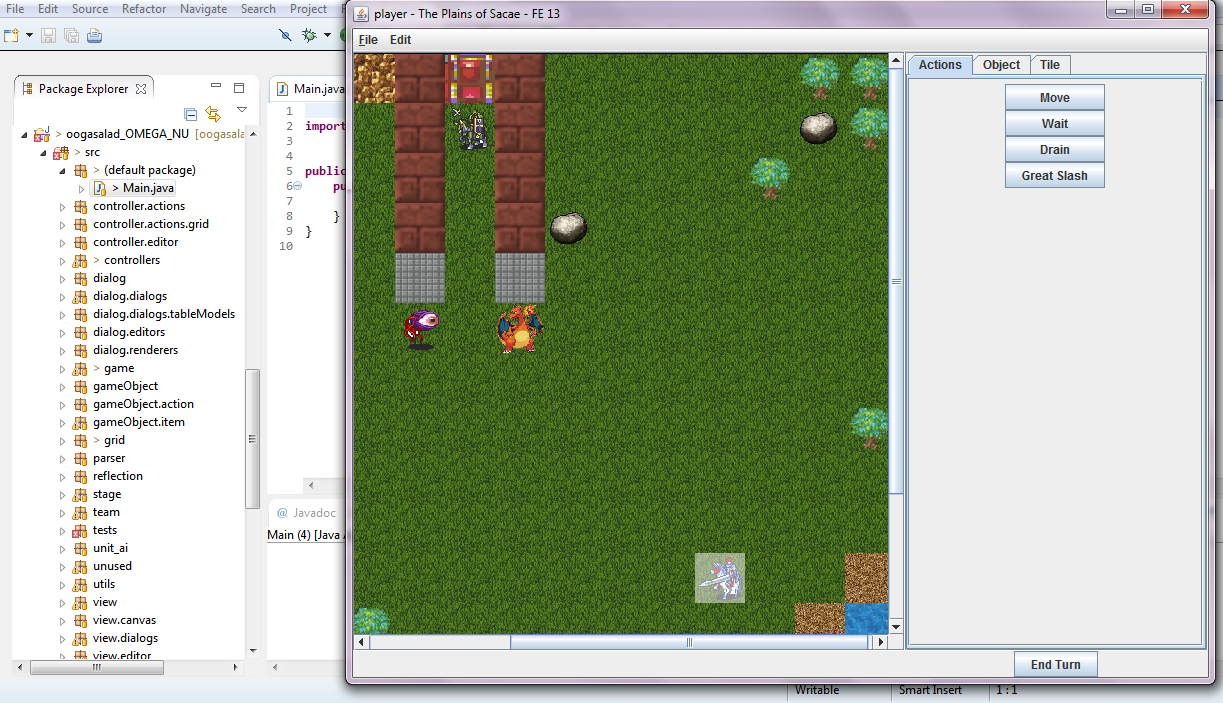1223x703 pixels.
Task: Click the Main.java file icon in tree
Action: (x=99, y=188)
